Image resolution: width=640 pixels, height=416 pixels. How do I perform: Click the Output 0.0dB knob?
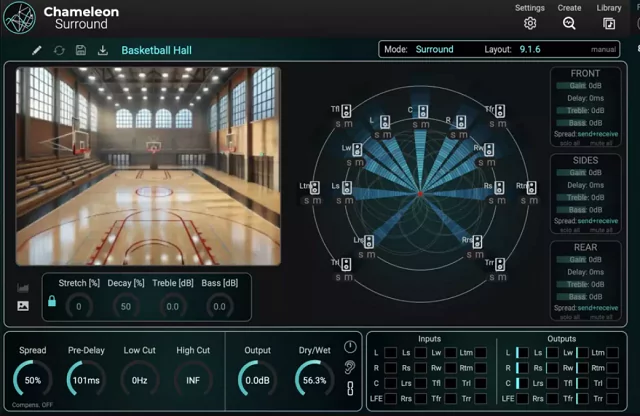point(258,380)
